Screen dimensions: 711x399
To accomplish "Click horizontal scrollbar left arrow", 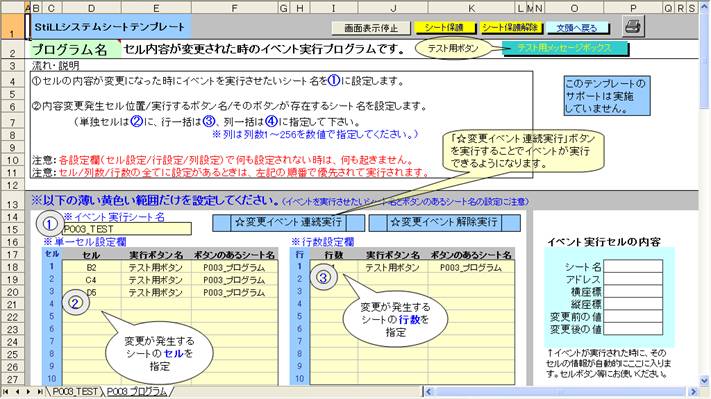I will click(429, 391).
